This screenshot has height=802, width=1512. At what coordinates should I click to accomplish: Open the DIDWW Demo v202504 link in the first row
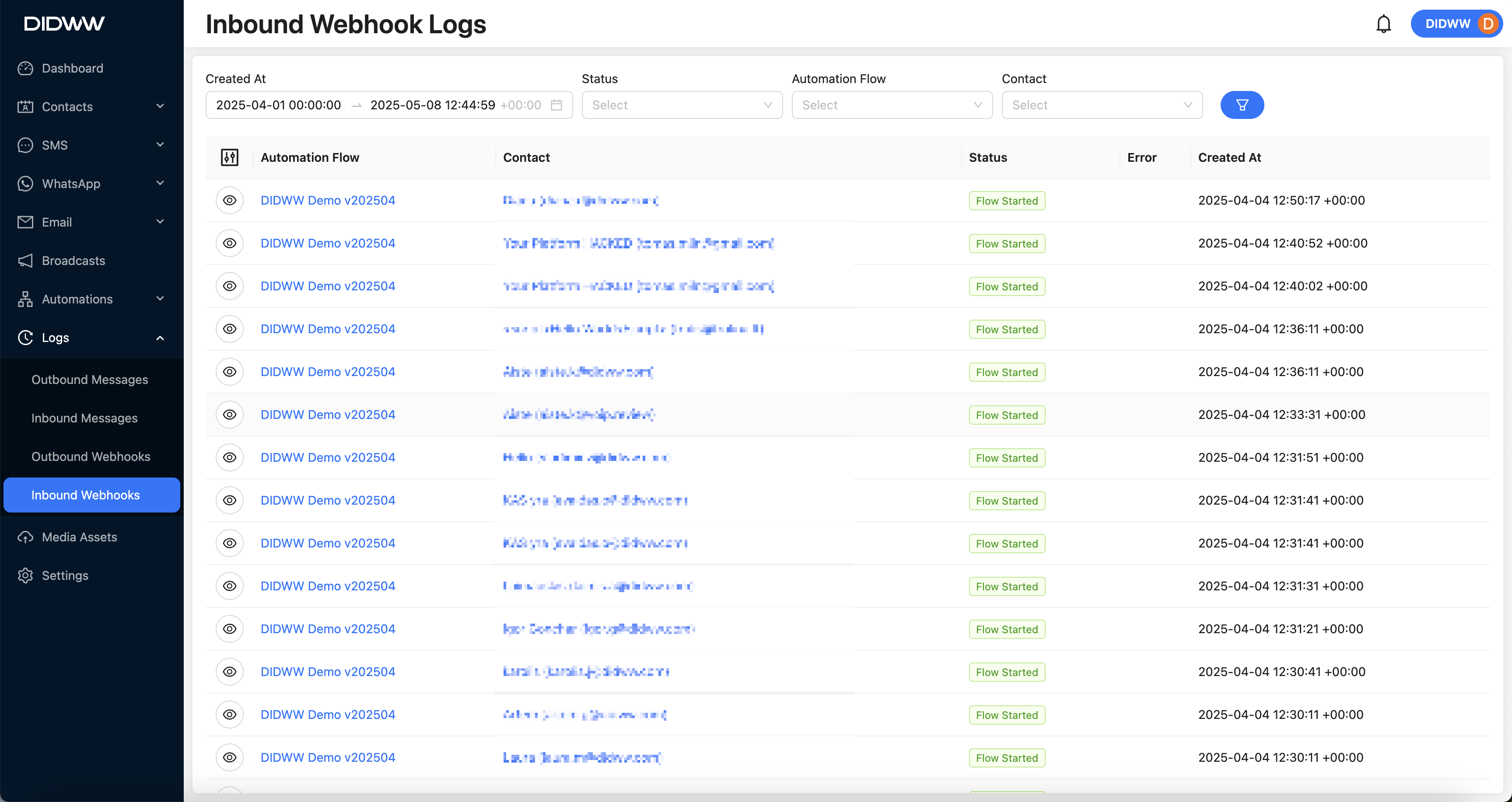tap(328, 200)
